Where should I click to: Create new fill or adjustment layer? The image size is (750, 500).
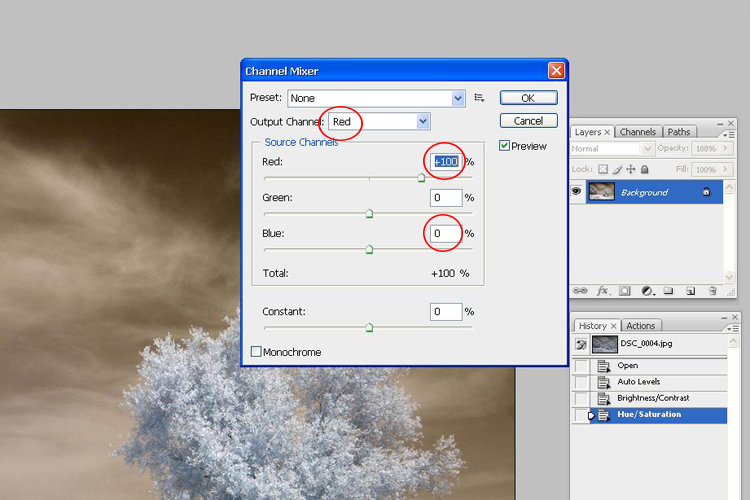tap(647, 291)
